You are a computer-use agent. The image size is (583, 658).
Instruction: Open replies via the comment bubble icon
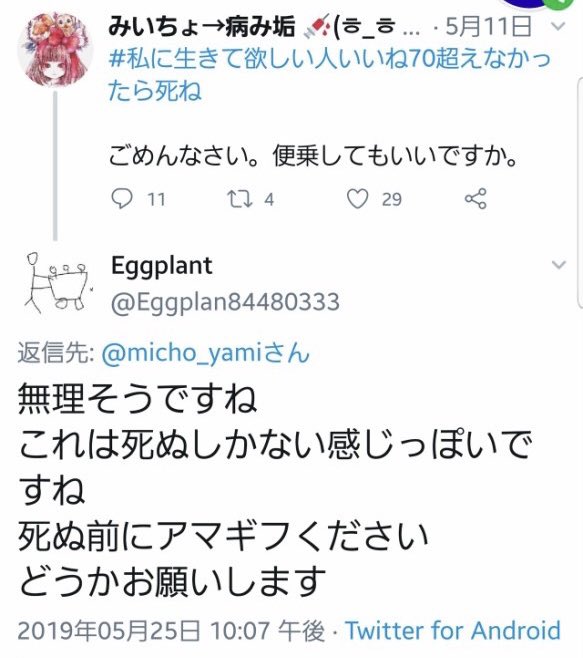(x=122, y=198)
